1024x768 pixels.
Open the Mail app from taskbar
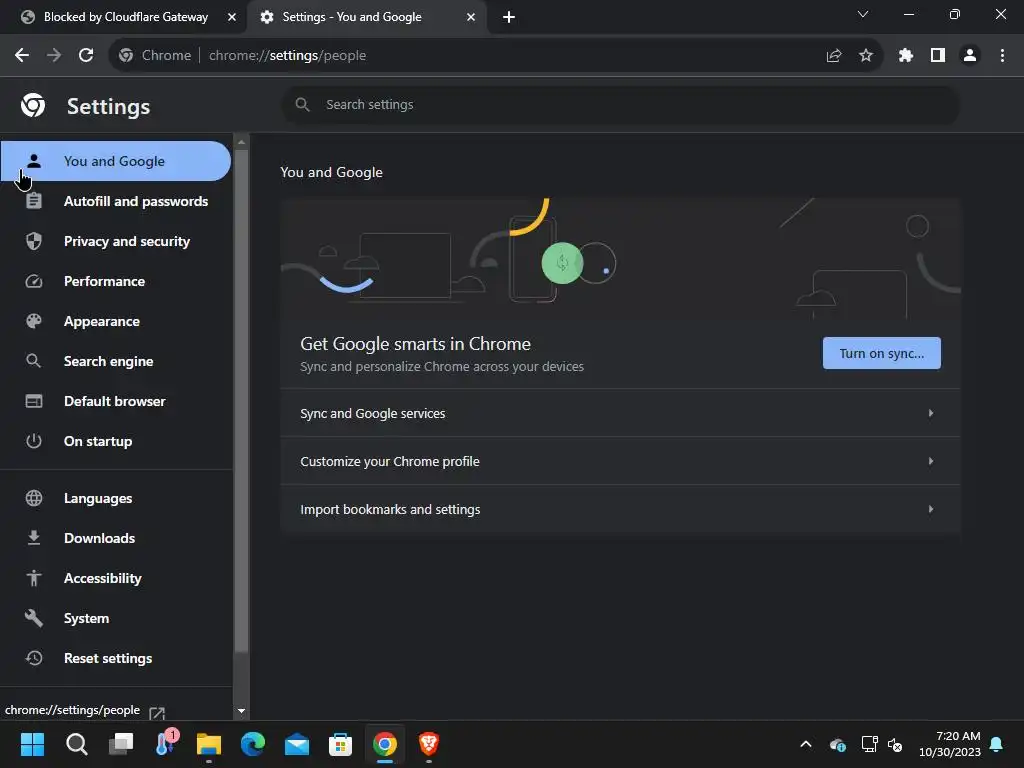click(296, 744)
